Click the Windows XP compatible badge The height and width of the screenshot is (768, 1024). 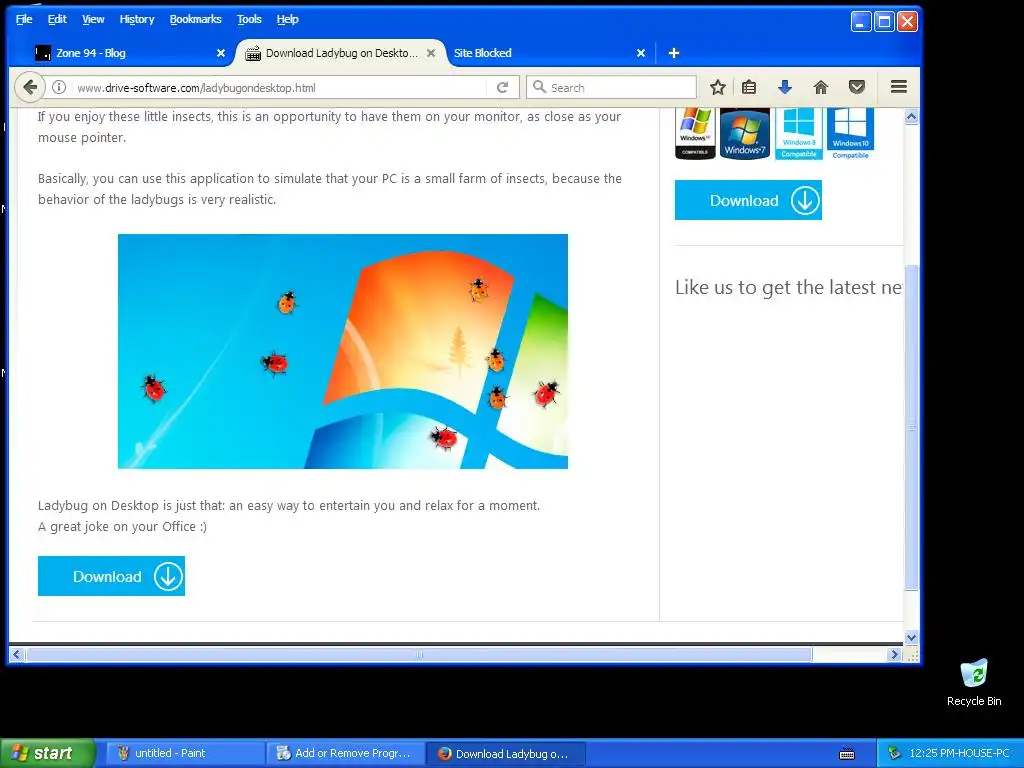tap(695, 133)
